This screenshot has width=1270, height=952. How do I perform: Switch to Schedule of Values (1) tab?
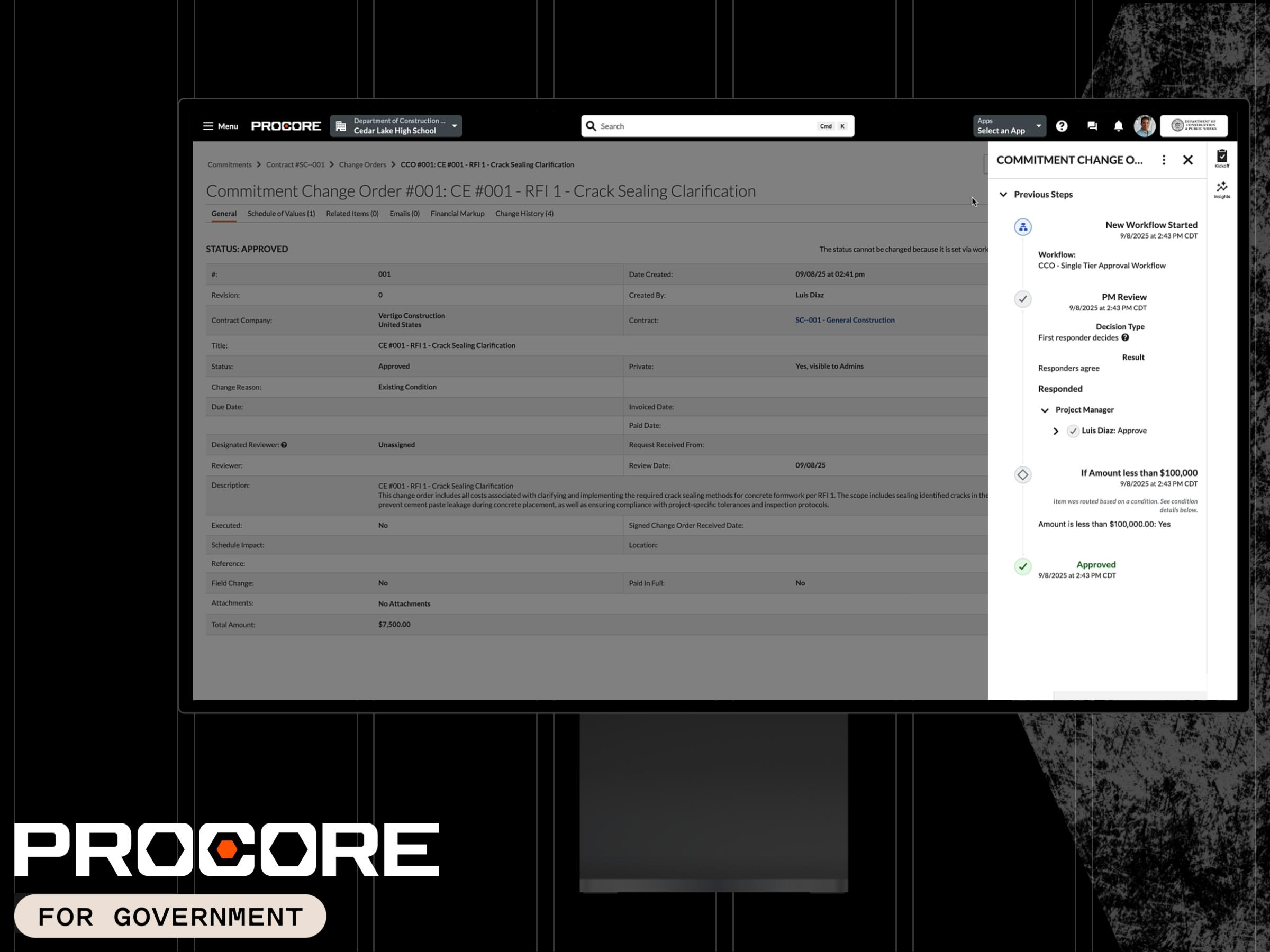click(282, 214)
